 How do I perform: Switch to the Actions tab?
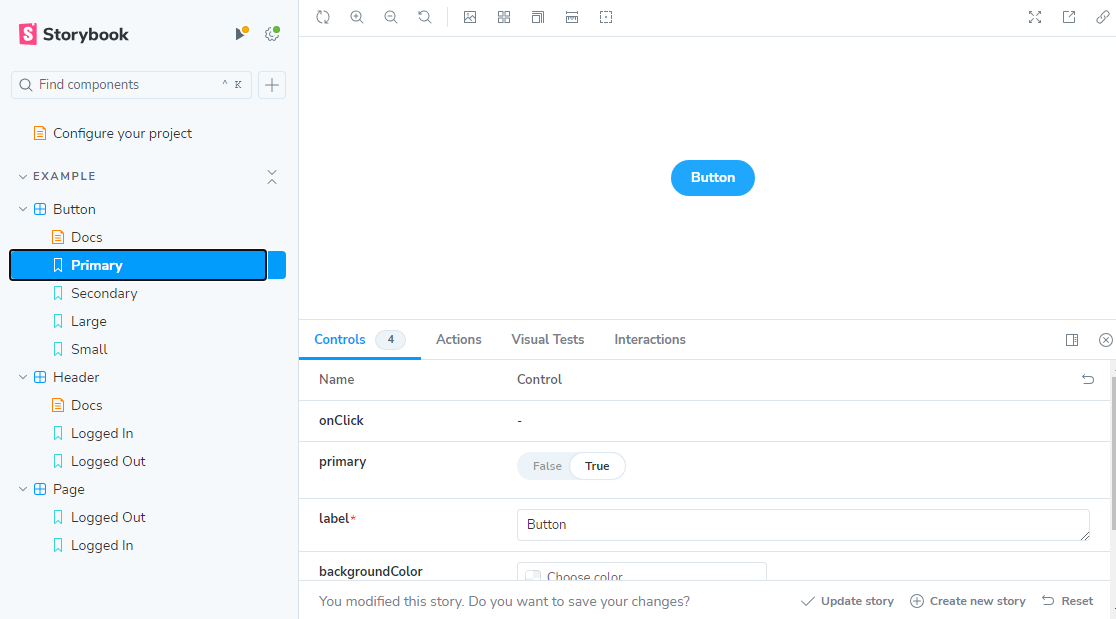click(458, 340)
